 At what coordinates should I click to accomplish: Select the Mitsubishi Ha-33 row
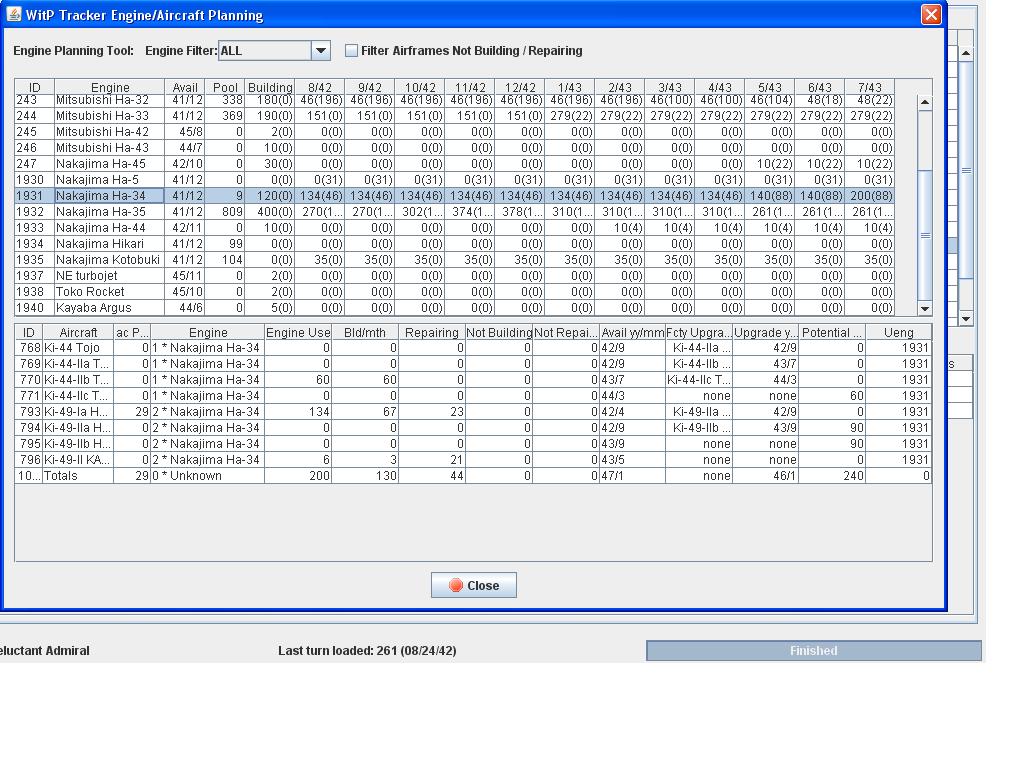[x=455, y=116]
